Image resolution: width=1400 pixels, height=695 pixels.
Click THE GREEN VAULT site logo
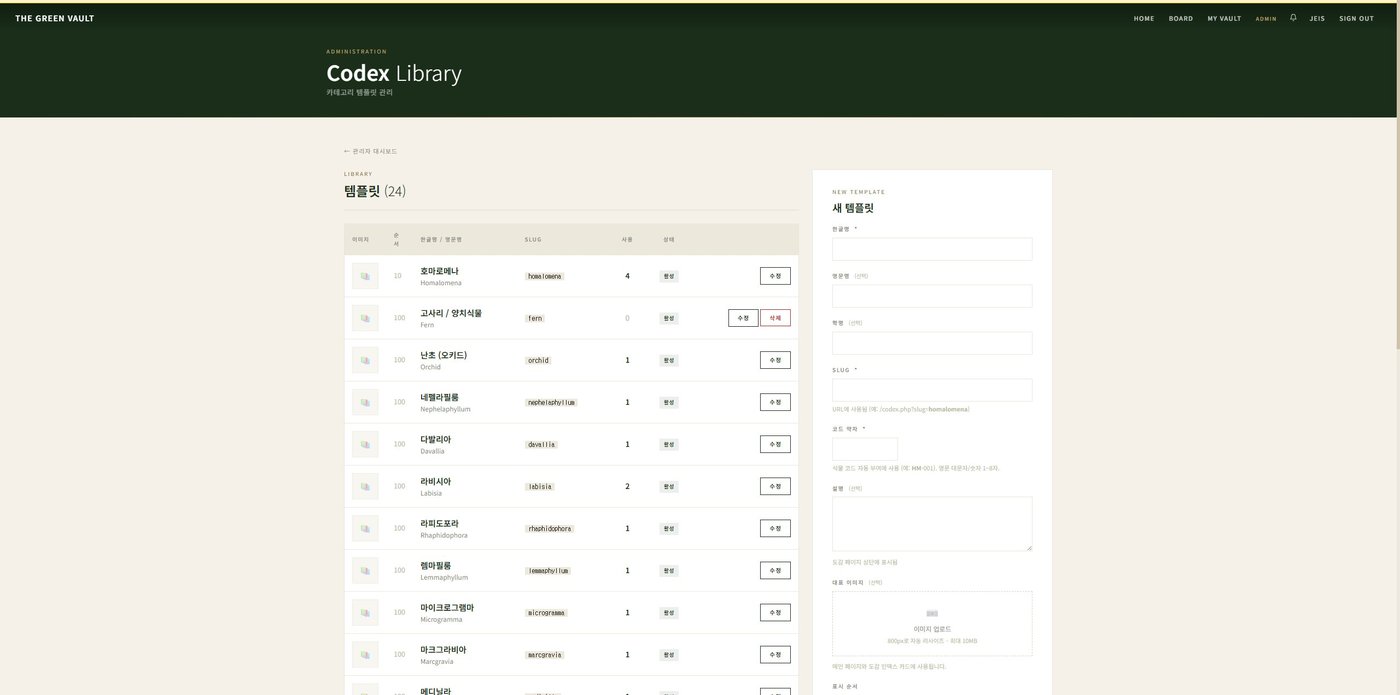[x=55, y=18]
